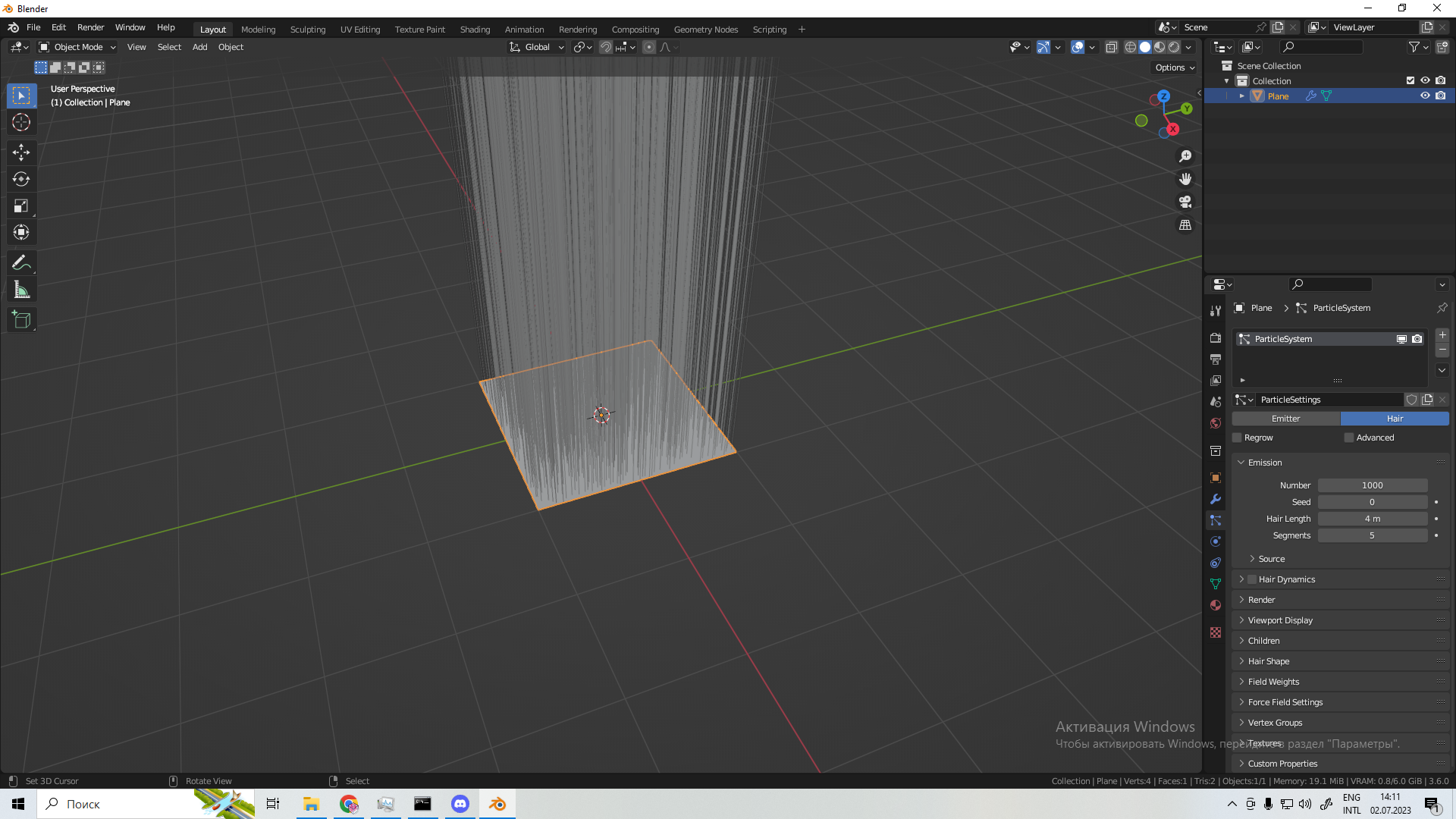Switch to the Shading workspace tab
The height and width of the screenshot is (819, 1456).
[x=475, y=30]
